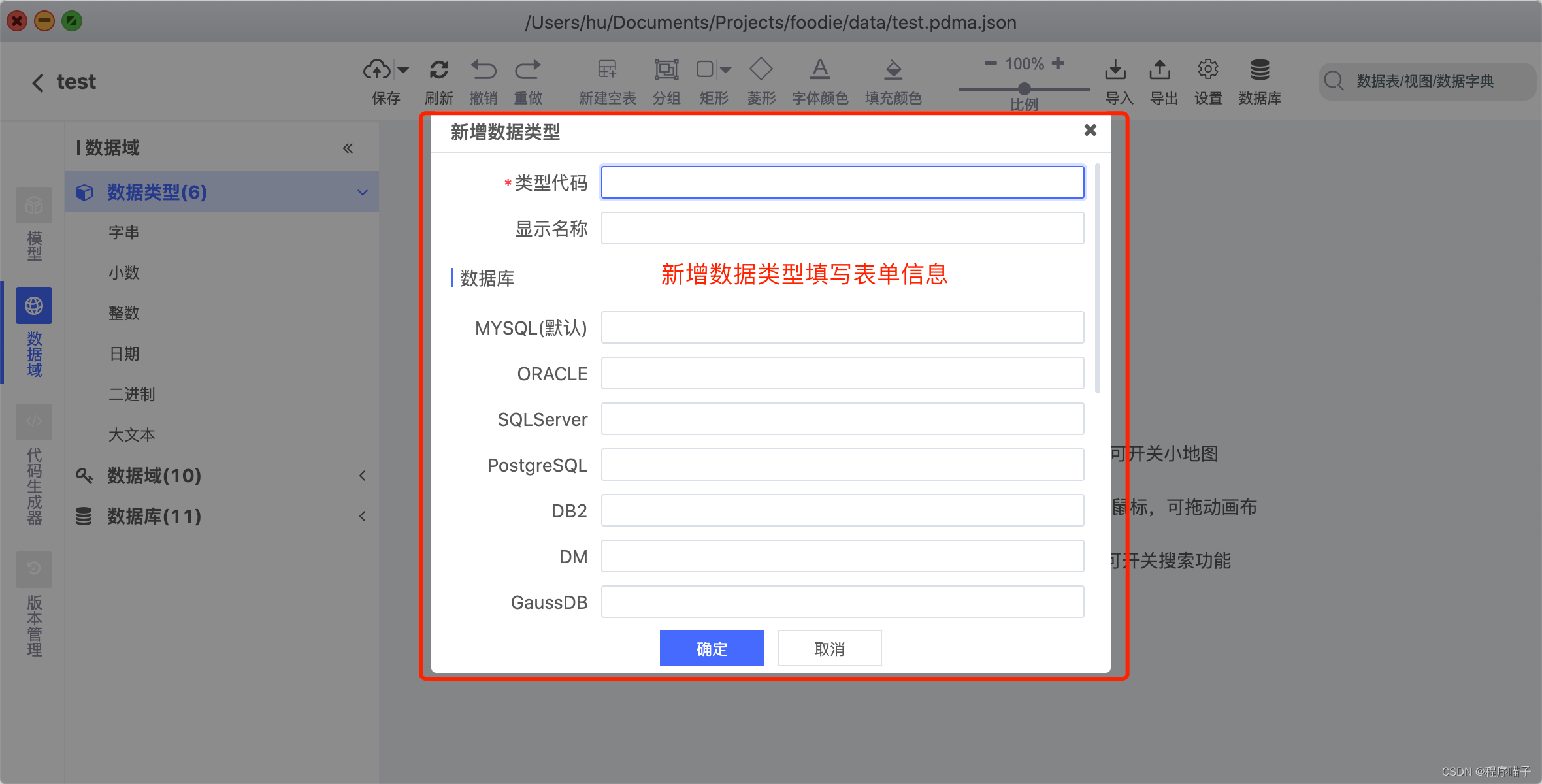
Task: Click the zoom in plus icon
Action: pos(1058,63)
